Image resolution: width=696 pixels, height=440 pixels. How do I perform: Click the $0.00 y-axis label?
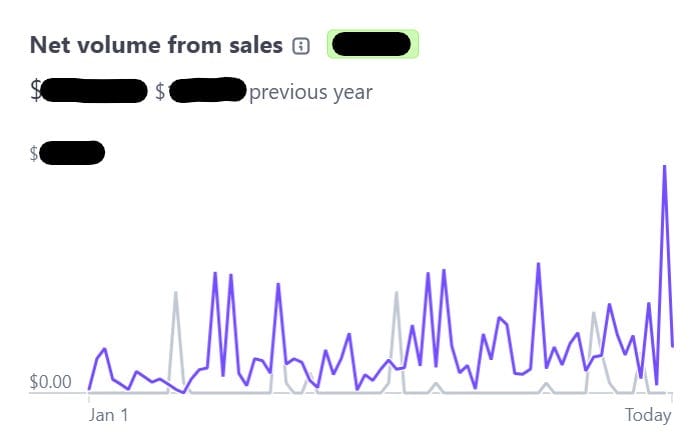51,381
